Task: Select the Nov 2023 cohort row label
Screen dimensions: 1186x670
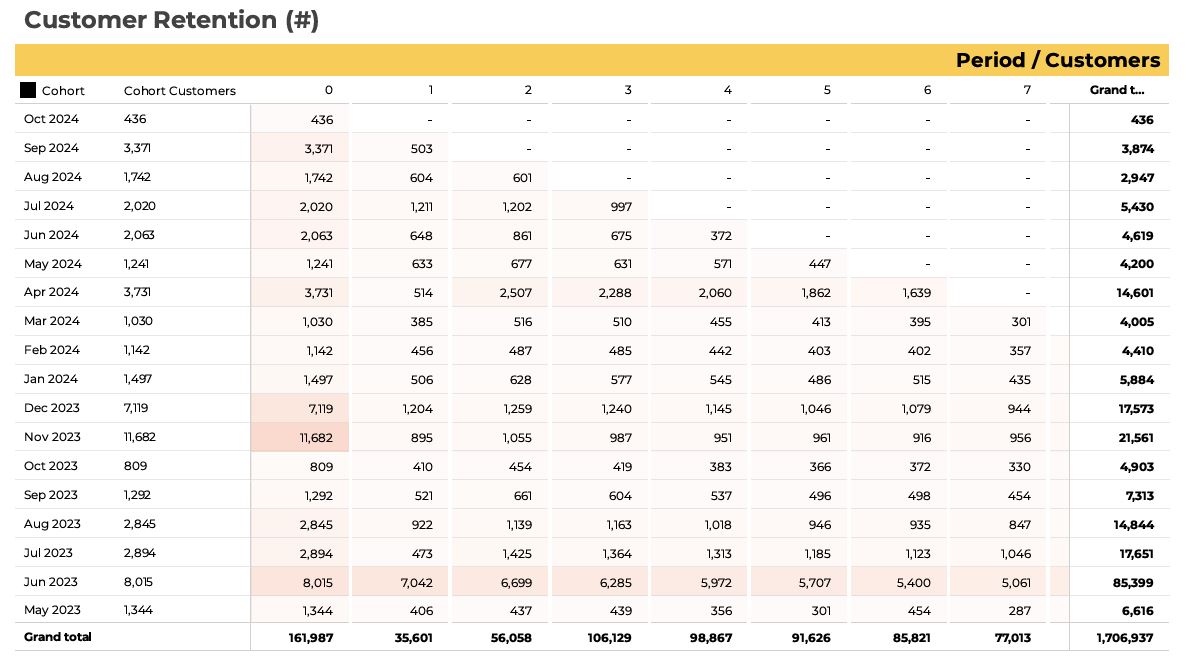Action: pyautogui.click(x=52, y=437)
